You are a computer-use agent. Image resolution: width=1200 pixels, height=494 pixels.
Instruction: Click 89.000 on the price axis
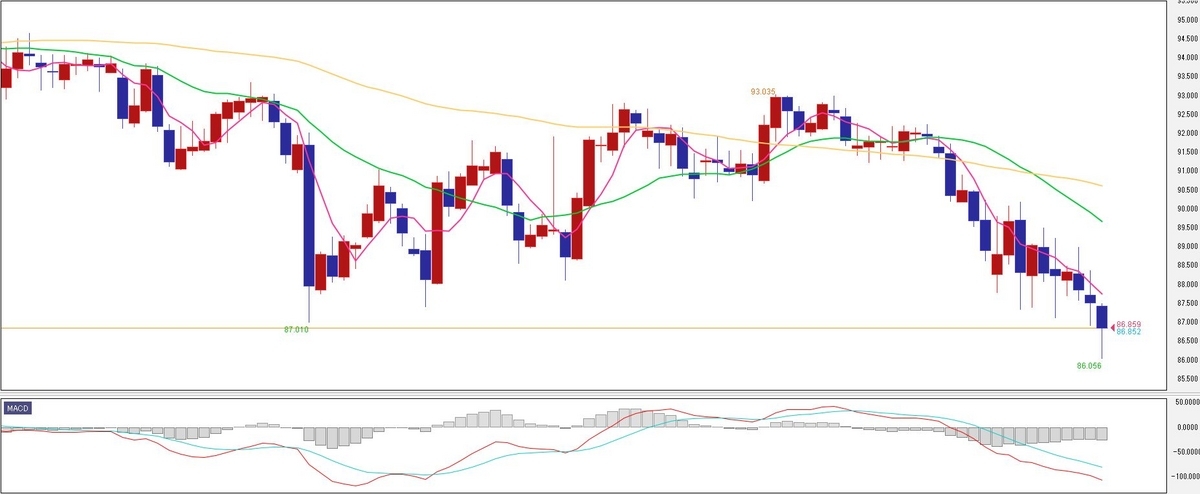[1186, 246]
